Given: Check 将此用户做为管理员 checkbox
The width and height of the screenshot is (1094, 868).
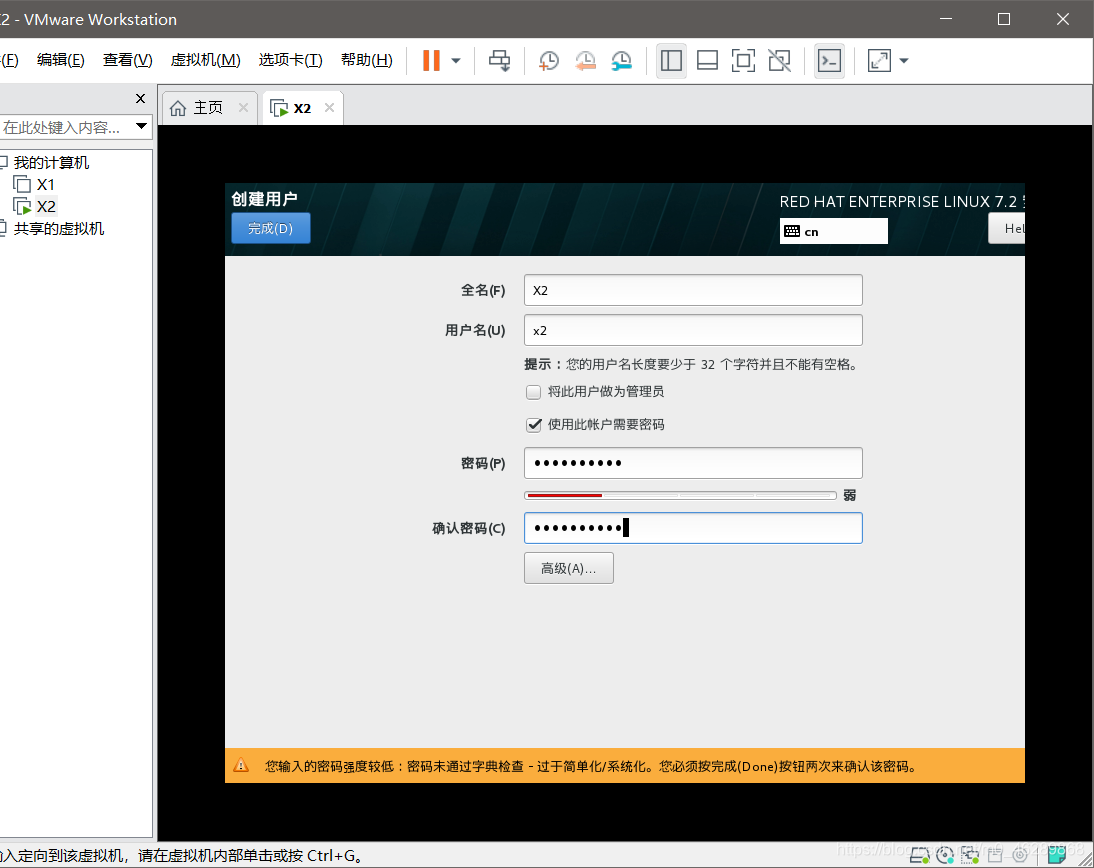Looking at the screenshot, I should pyautogui.click(x=534, y=392).
